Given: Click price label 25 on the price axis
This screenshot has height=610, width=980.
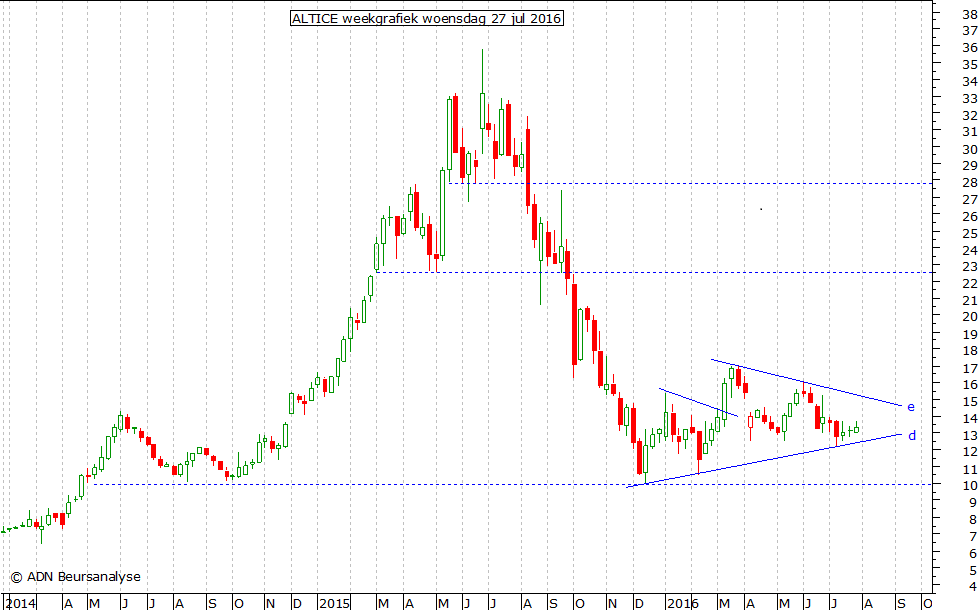Looking at the screenshot, I should (x=970, y=234).
